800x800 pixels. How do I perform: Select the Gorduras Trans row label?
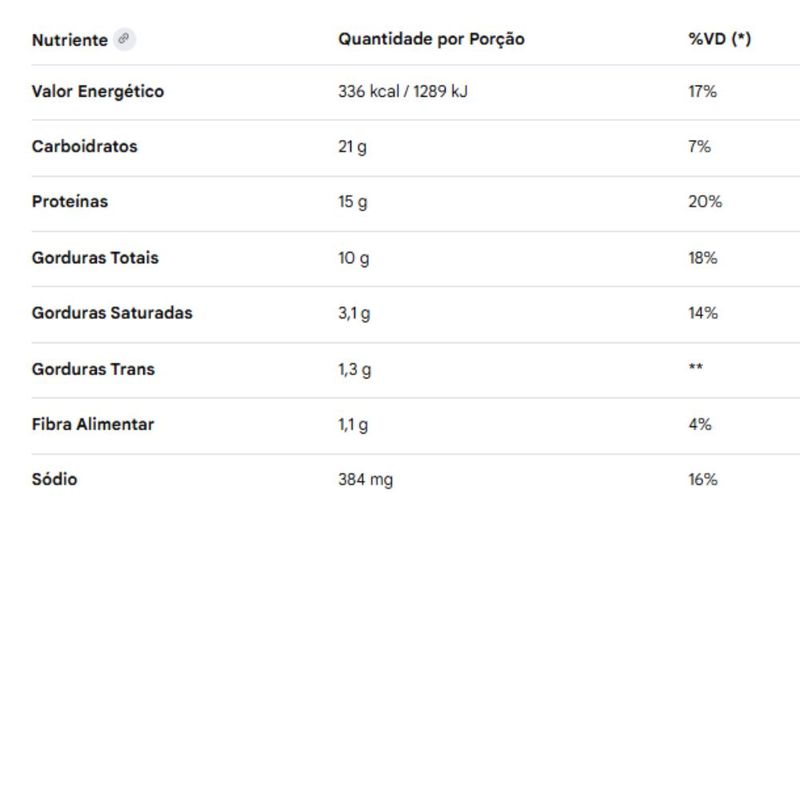tap(93, 368)
